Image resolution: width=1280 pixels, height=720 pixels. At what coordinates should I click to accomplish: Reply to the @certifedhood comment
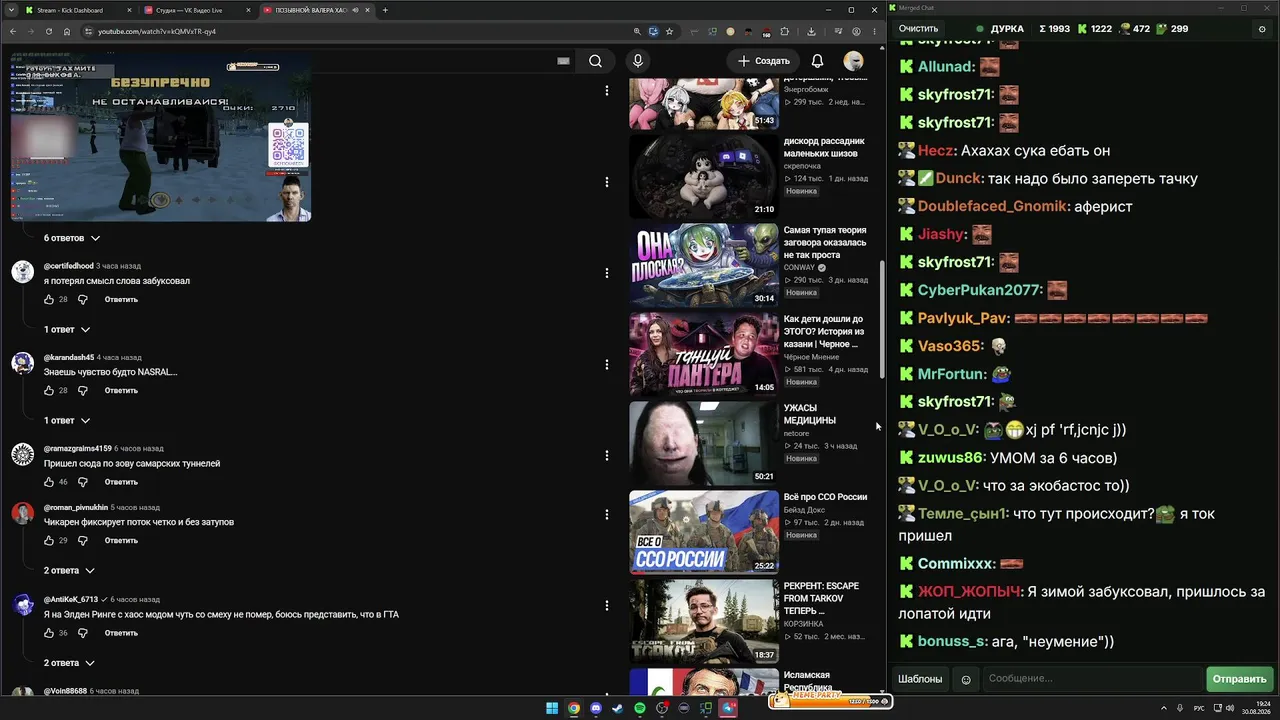tap(121, 299)
